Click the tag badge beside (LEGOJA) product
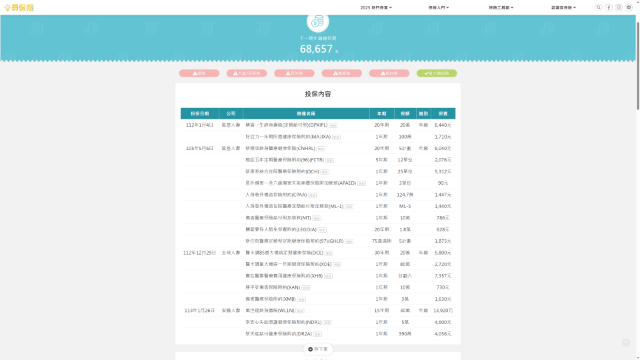This screenshot has height=360, width=640. click(322, 229)
